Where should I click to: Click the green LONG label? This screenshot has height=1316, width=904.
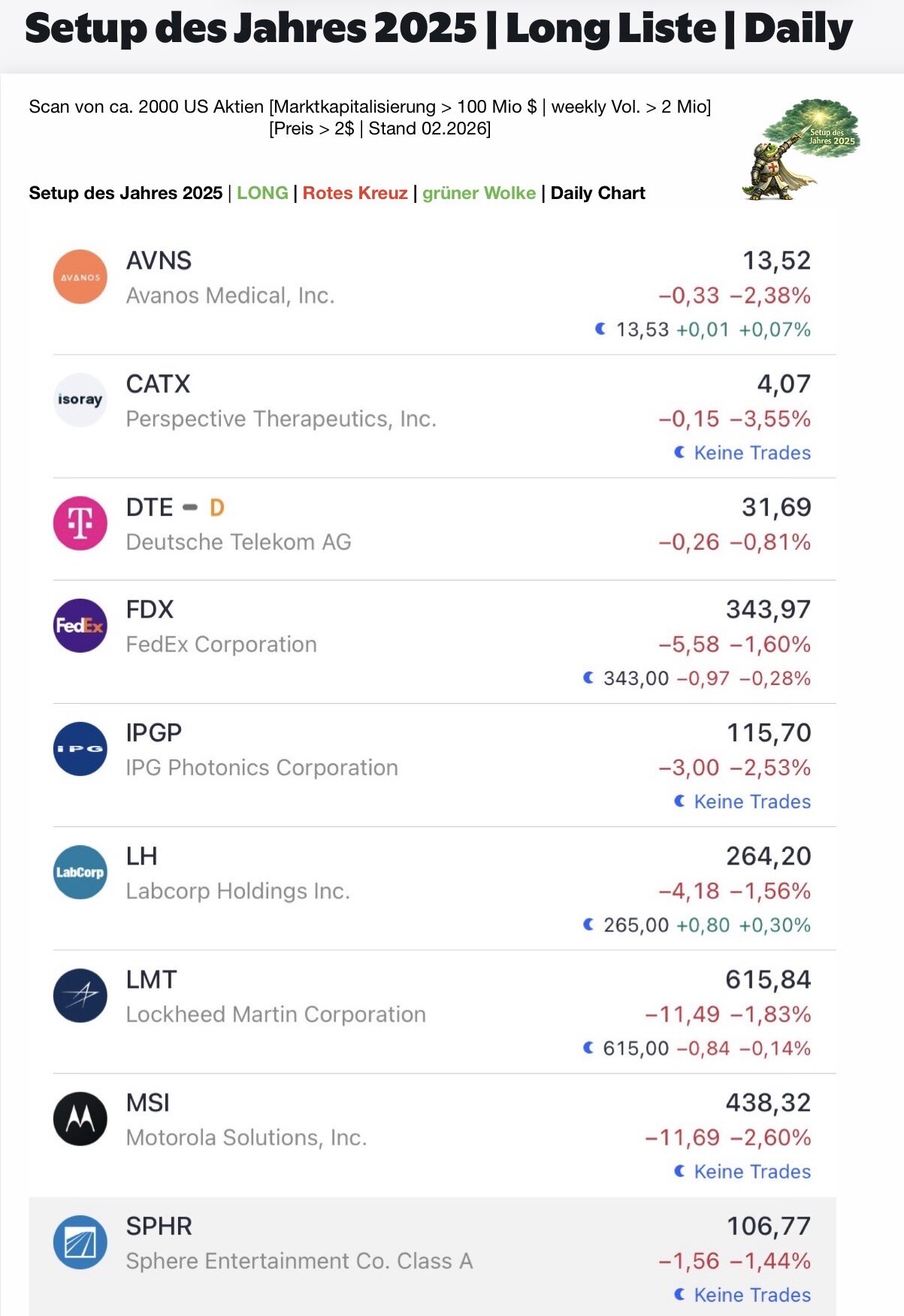pos(262,193)
